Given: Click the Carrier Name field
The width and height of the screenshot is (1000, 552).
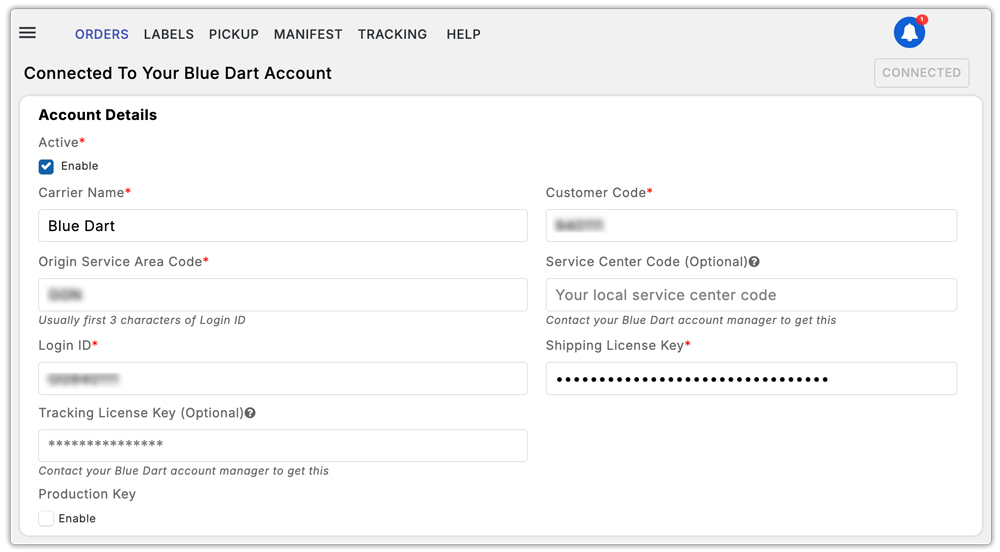Looking at the screenshot, I should click(283, 226).
